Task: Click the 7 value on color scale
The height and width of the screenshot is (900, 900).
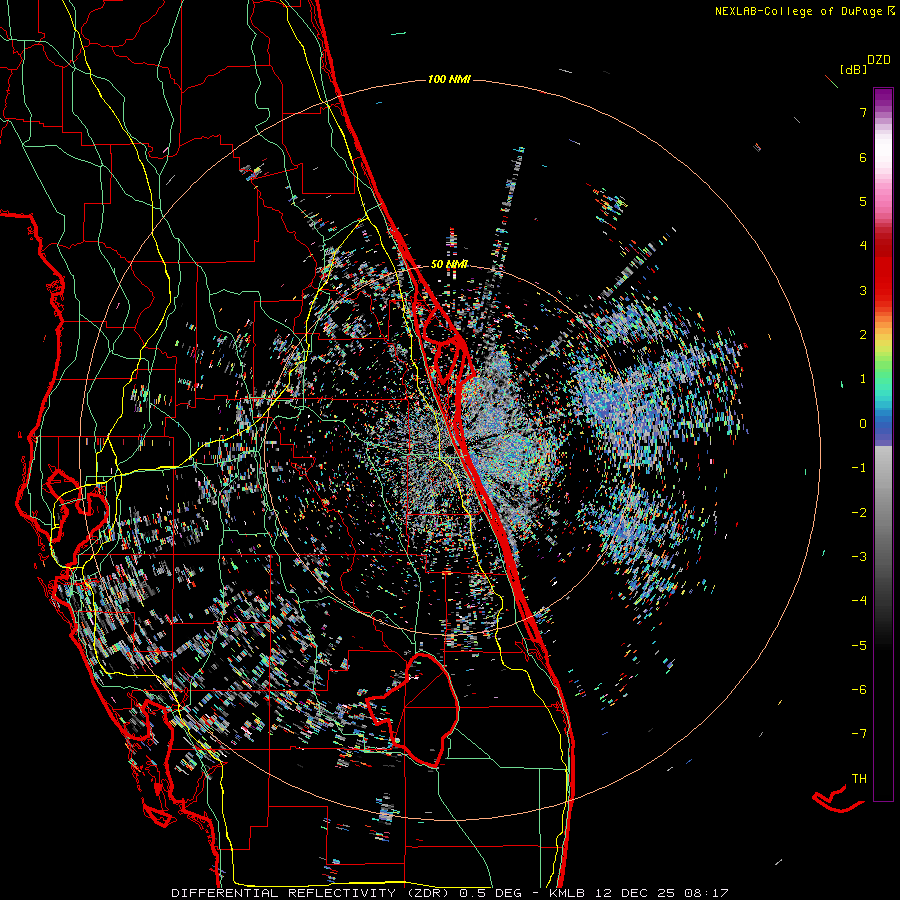Action: [863, 112]
